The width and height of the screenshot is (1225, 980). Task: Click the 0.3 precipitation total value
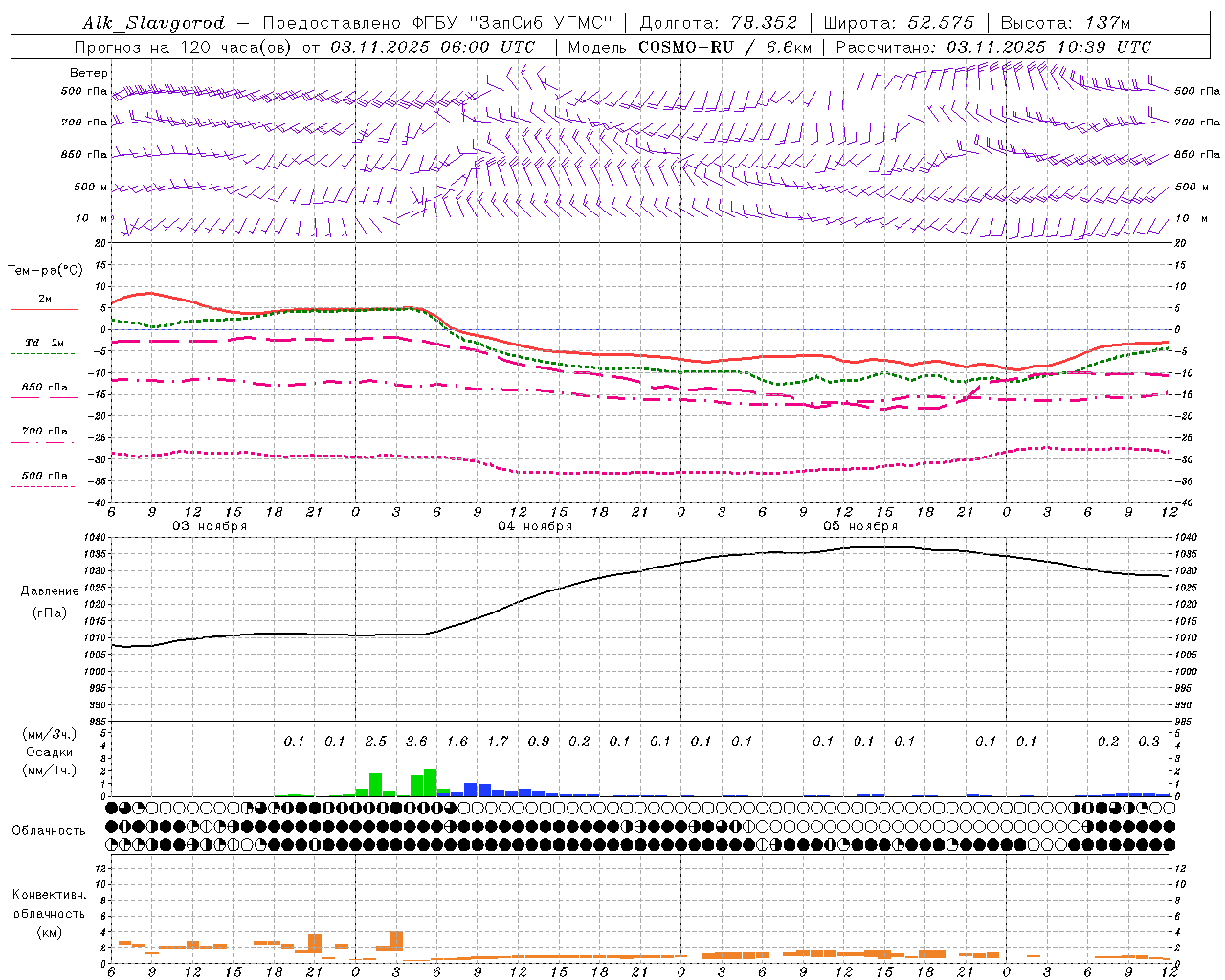[1148, 741]
